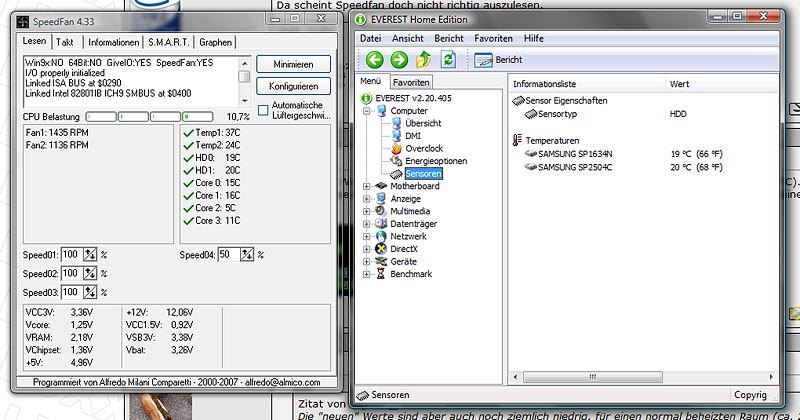Click the Speed02 value field

point(72,274)
